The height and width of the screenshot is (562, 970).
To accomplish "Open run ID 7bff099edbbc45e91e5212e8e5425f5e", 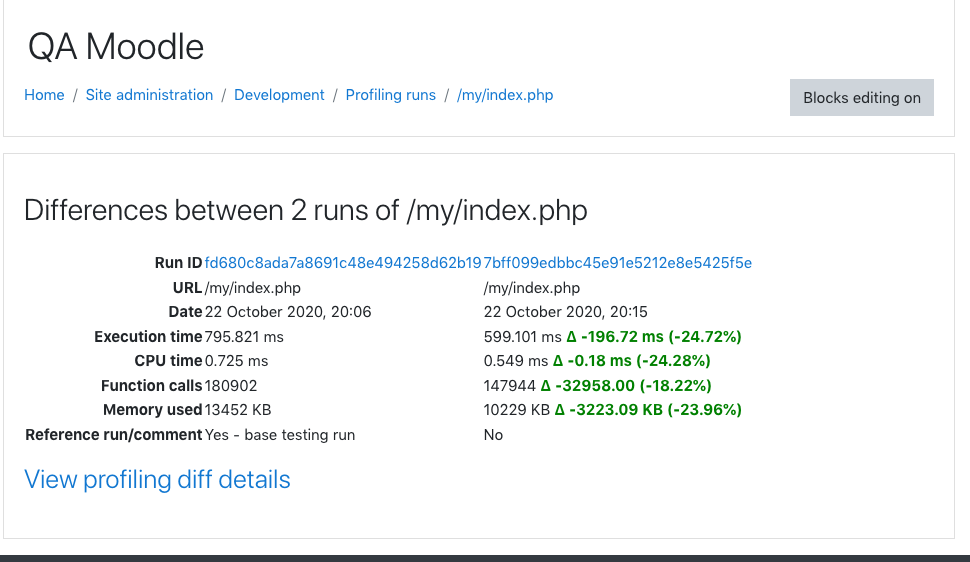I will point(617,263).
